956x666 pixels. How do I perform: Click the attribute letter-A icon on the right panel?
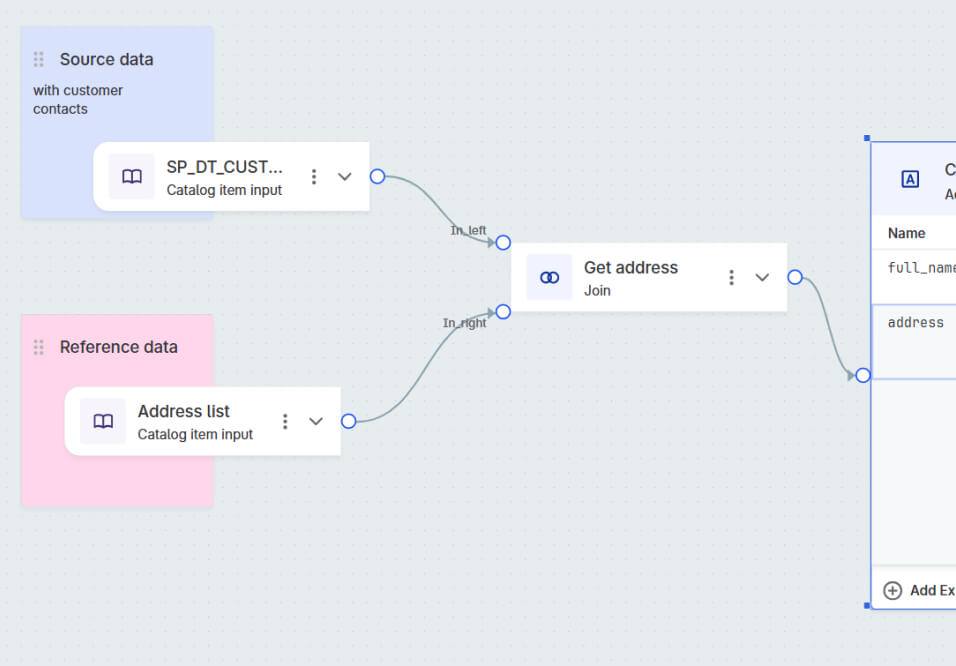tap(910, 180)
